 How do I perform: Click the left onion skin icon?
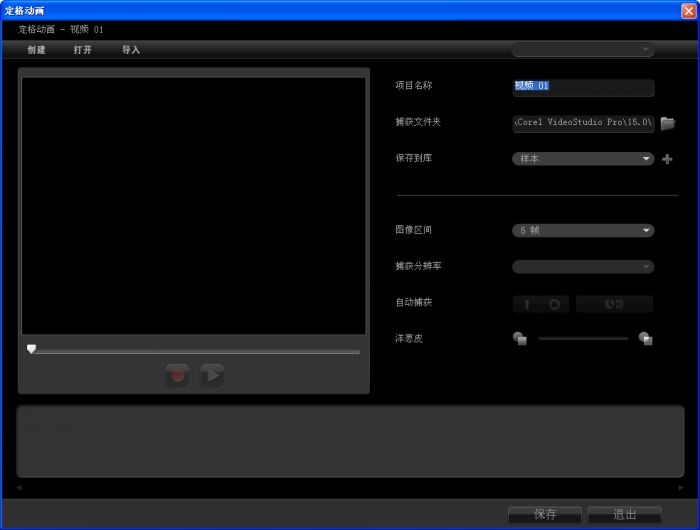tap(520, 339)
